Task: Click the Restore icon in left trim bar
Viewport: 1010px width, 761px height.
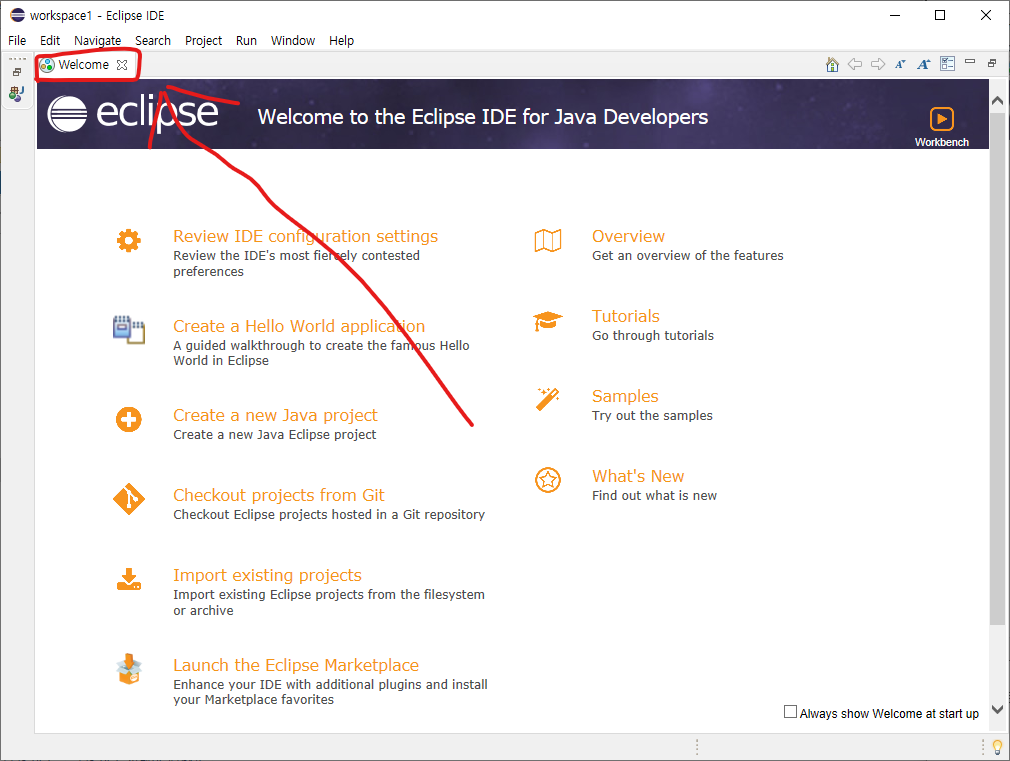Action: [17, 72]
